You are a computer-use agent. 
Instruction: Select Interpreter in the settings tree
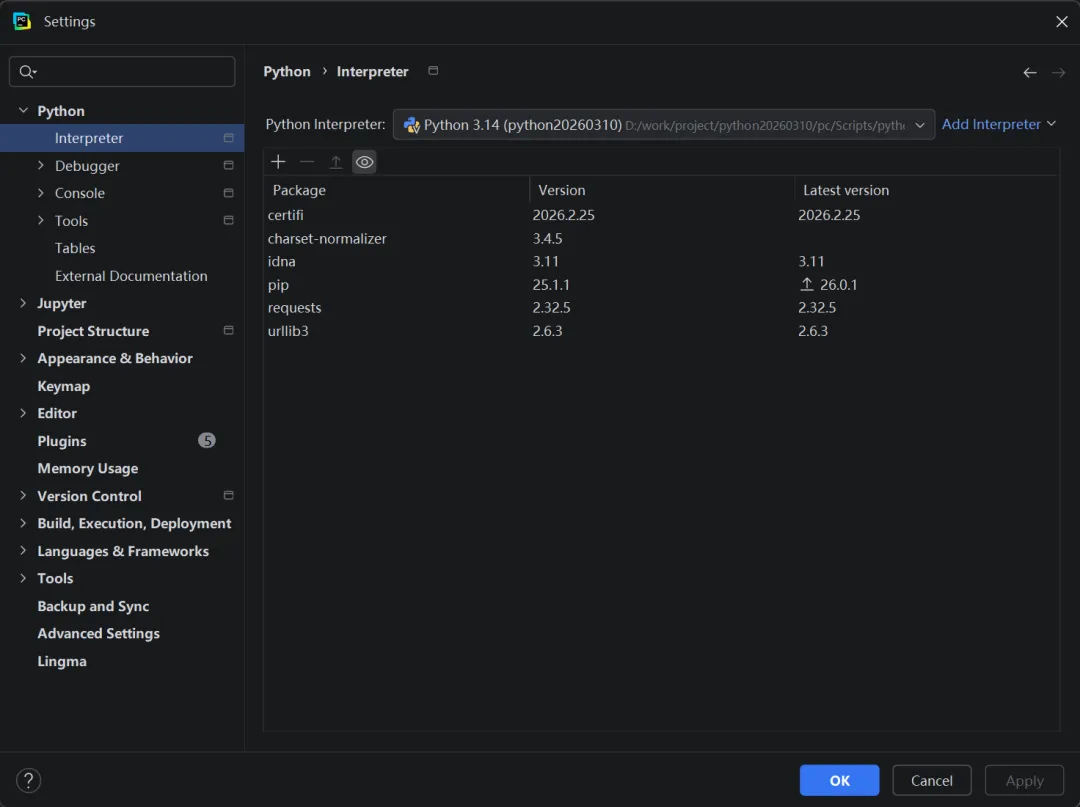pyautogui.click(x=122, y=138)
